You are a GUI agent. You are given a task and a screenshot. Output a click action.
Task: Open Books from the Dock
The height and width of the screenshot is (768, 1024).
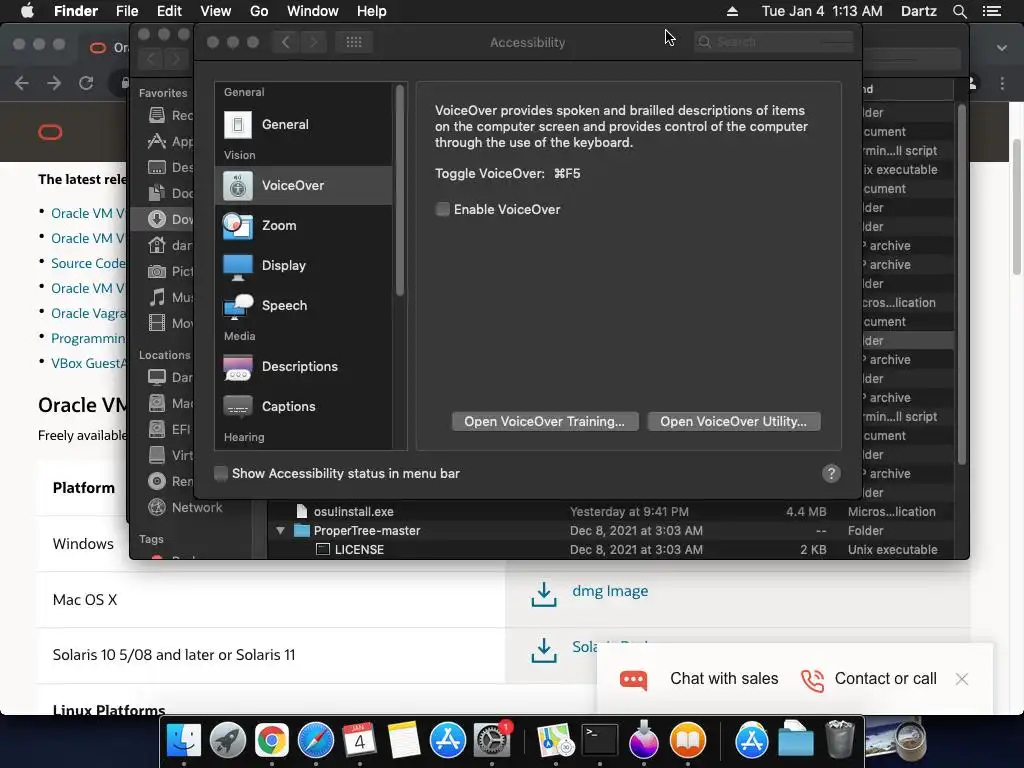click(688, 741)
